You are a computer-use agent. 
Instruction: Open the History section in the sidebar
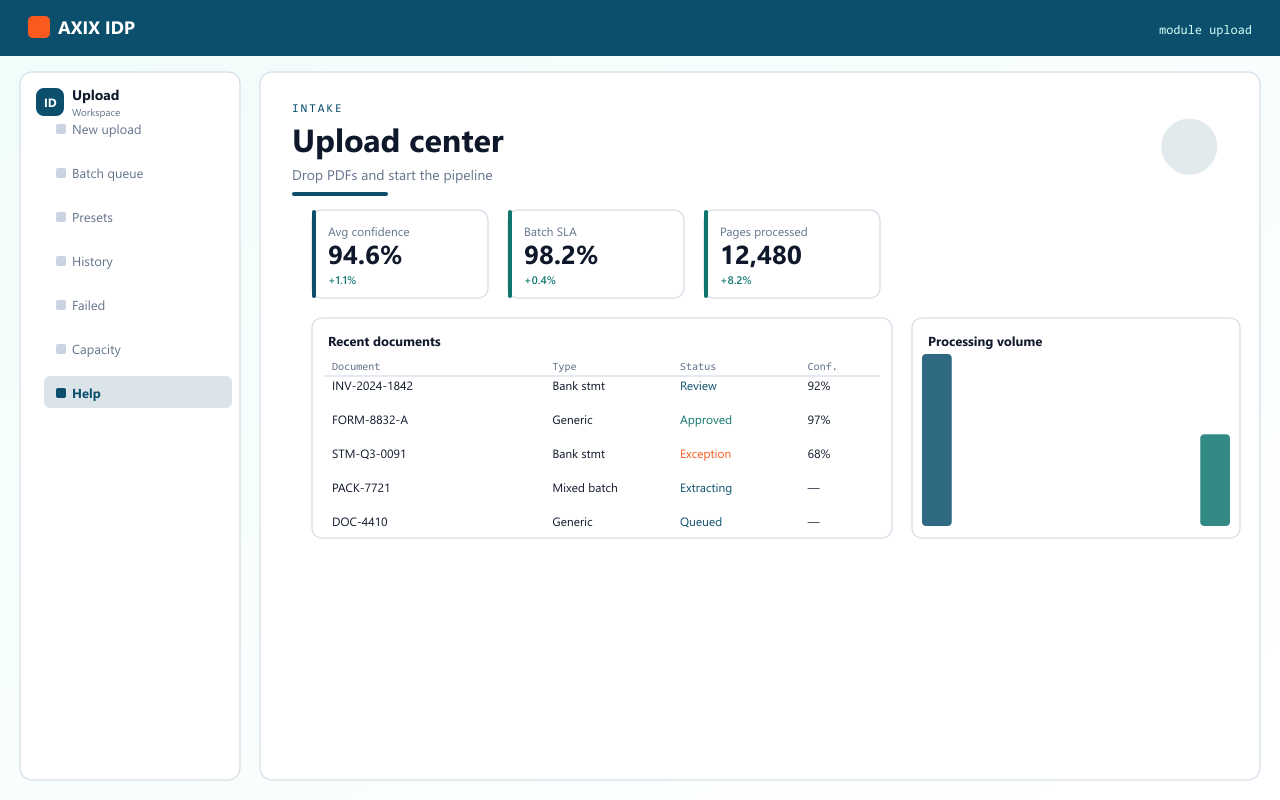[x=138, y=261]
